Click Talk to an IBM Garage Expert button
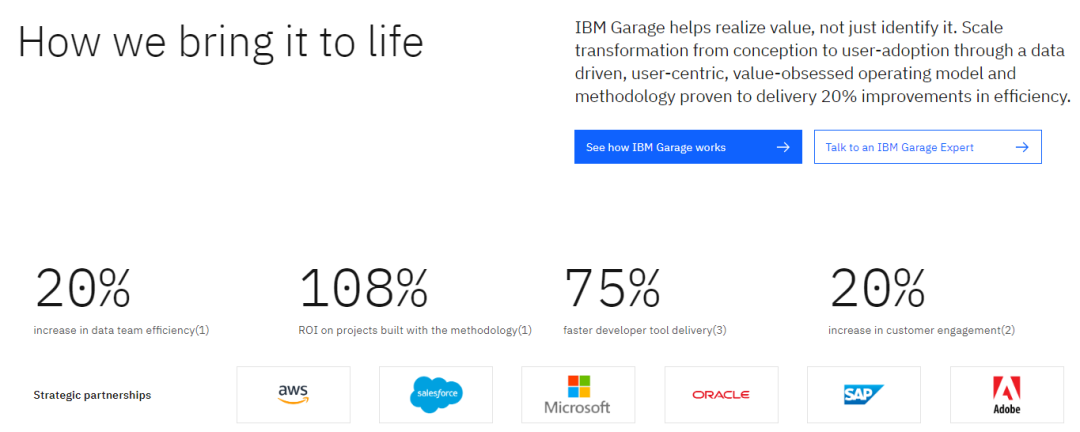Image resolution: width=1080 pixels, height=432 pixels. click(928, 147)
